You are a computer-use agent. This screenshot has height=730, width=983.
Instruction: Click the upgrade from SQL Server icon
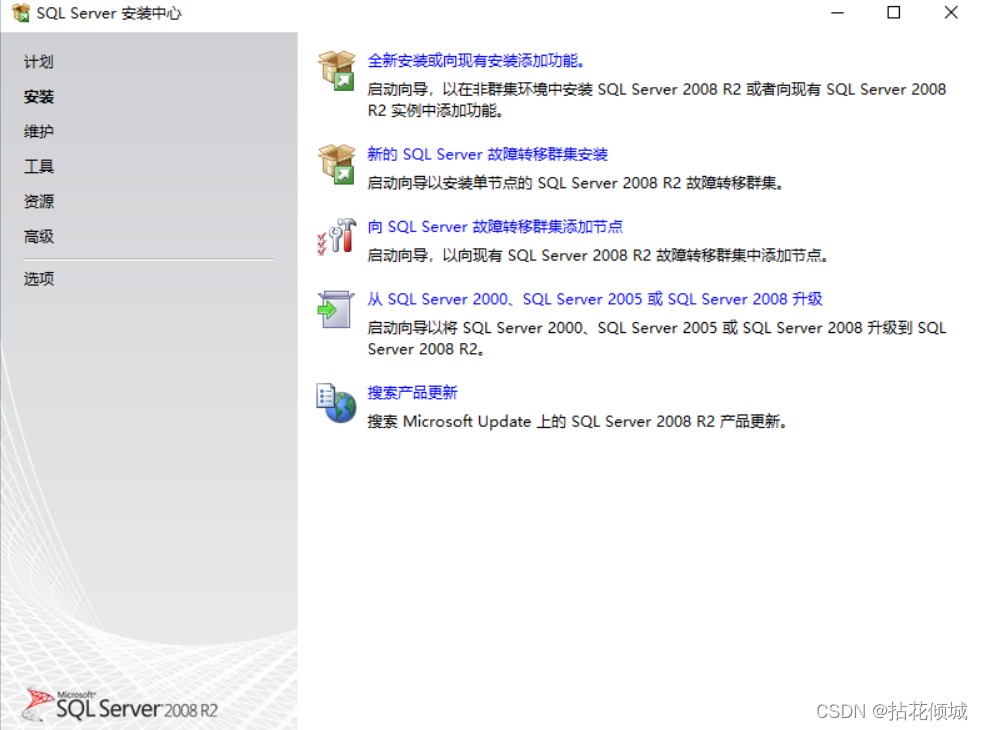coord(336,309)
